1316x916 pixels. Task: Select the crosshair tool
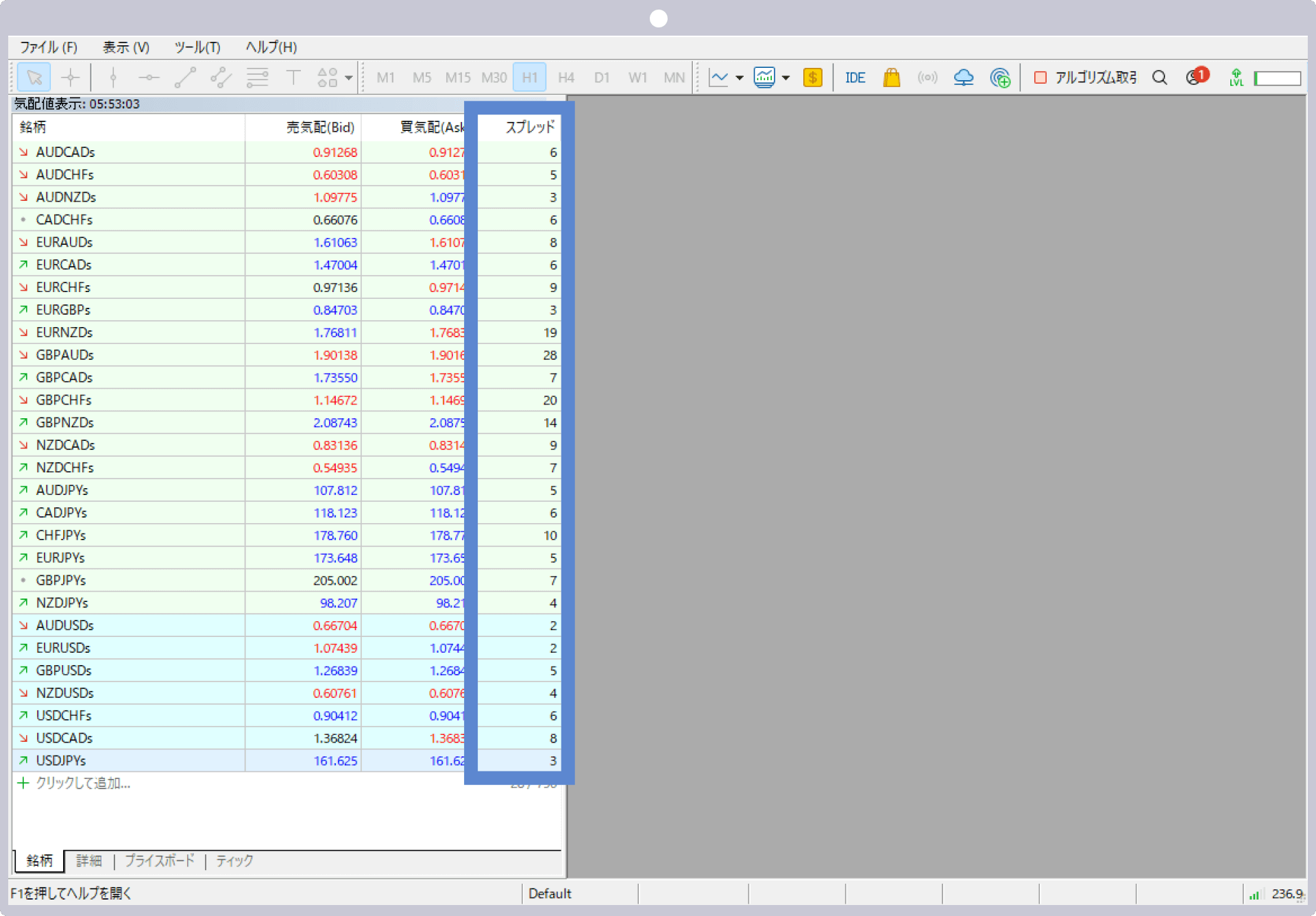click(71, 77)
